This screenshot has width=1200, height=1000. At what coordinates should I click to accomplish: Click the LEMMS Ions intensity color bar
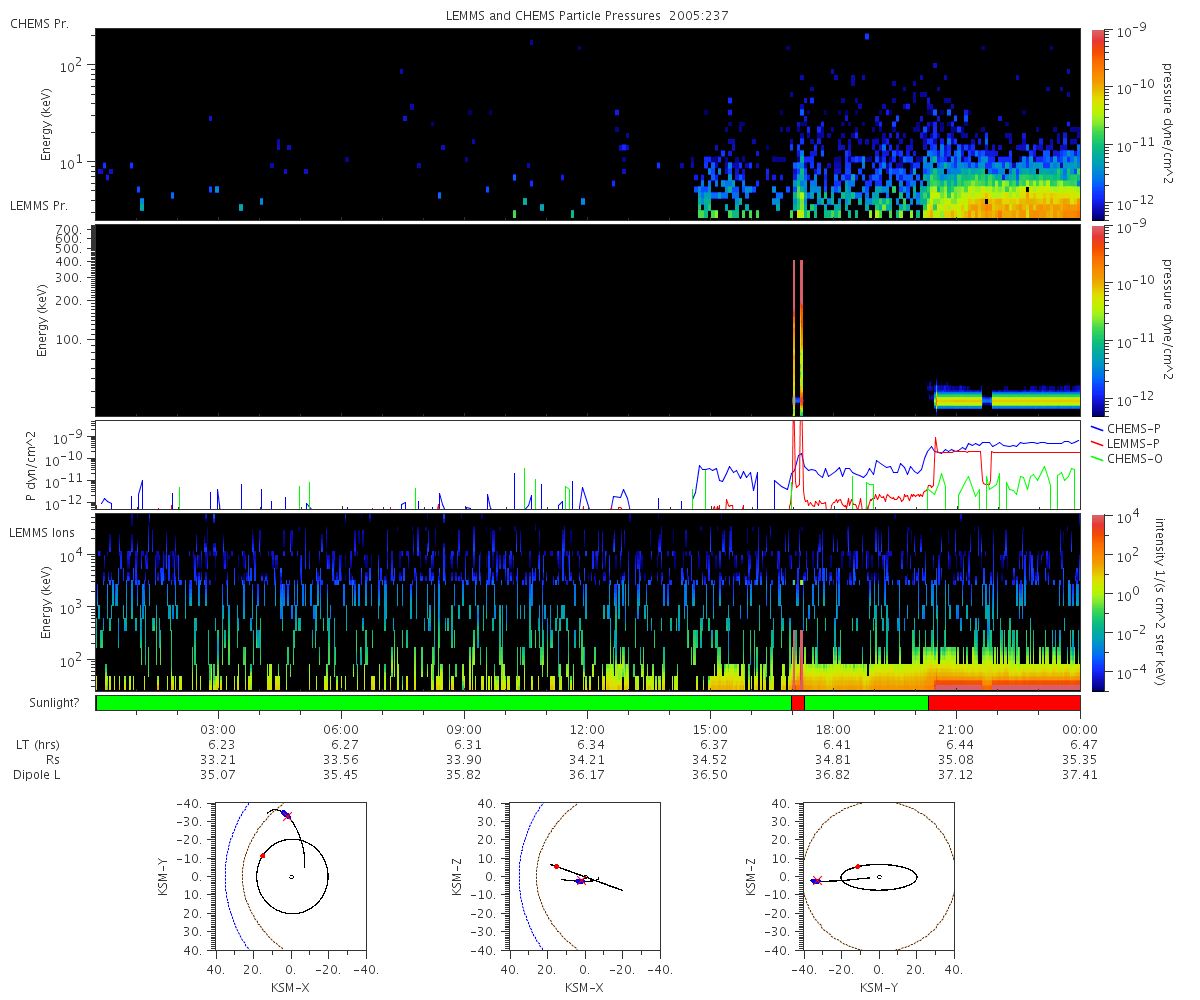(1097, 602)
